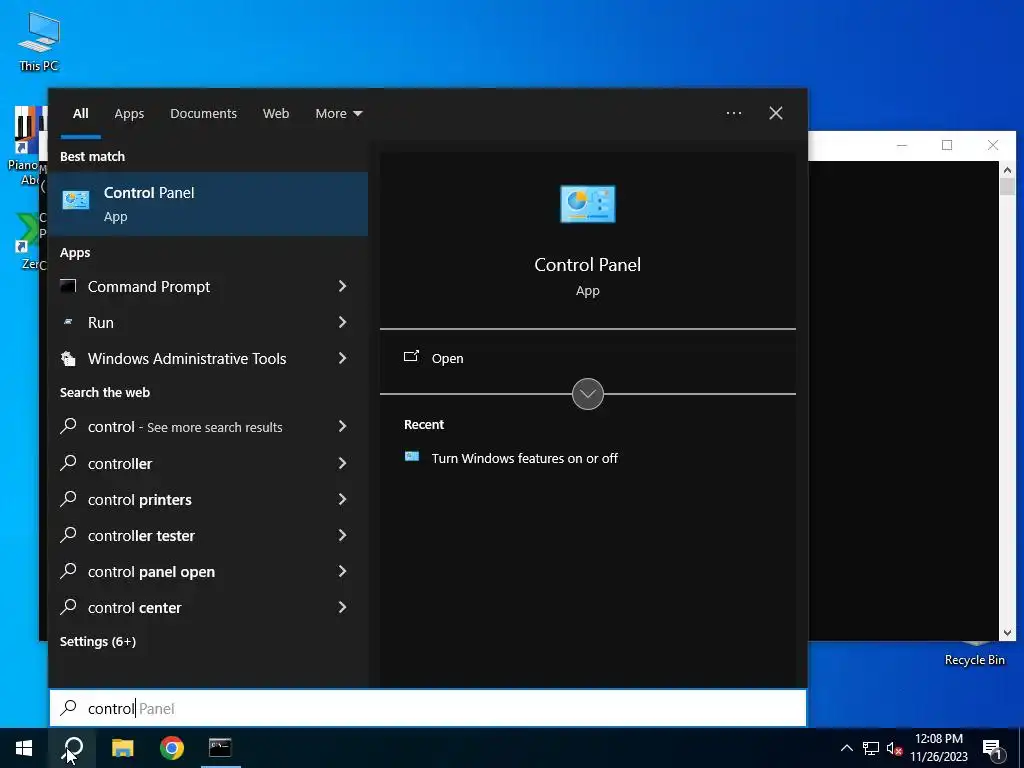Click the search box magnifier icon
Viewport: 1024px width, 768px height.
[69, 708]
